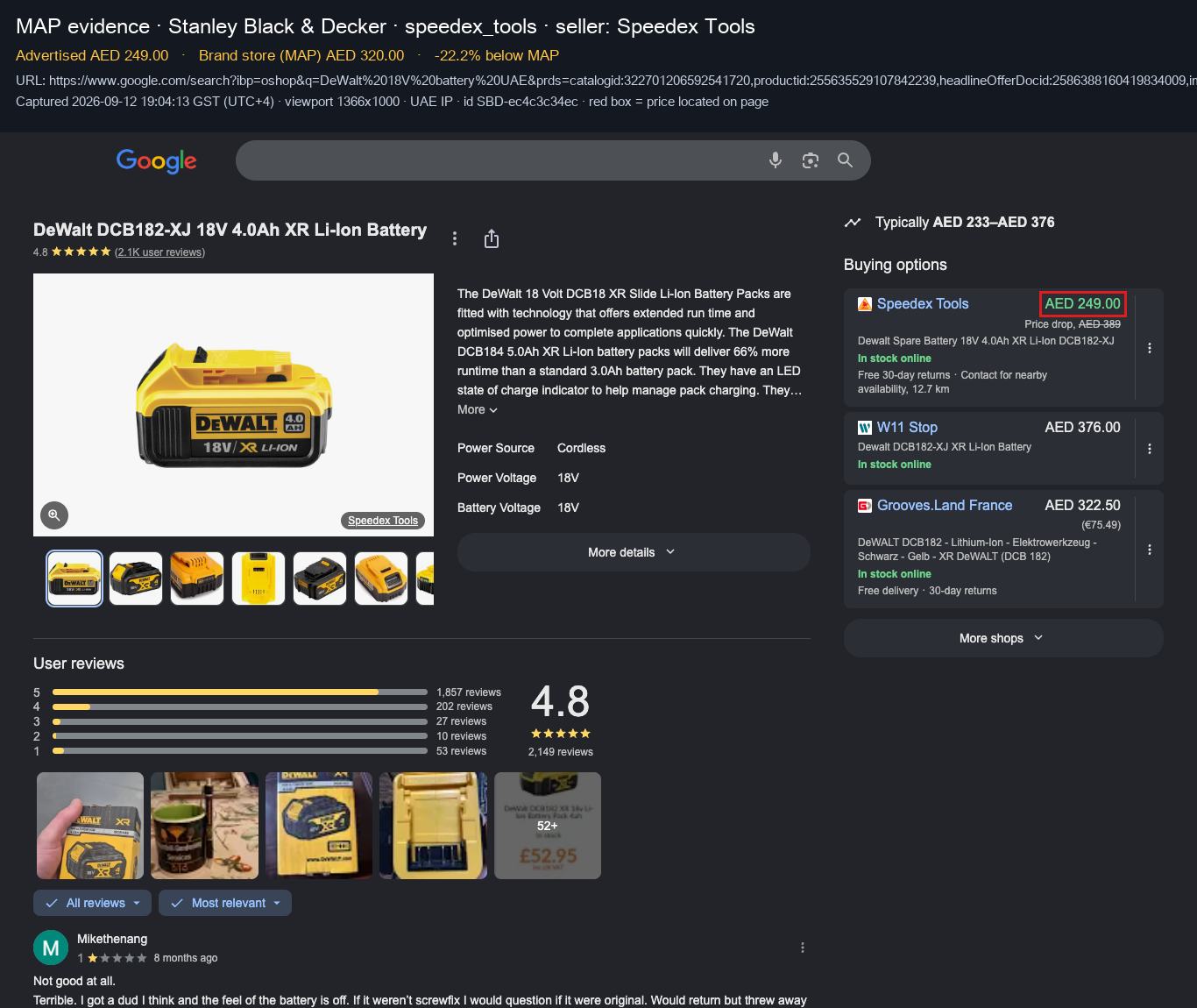Click '53 reviews' count text
The image size is (1197, 1008).
click(462, 751)
